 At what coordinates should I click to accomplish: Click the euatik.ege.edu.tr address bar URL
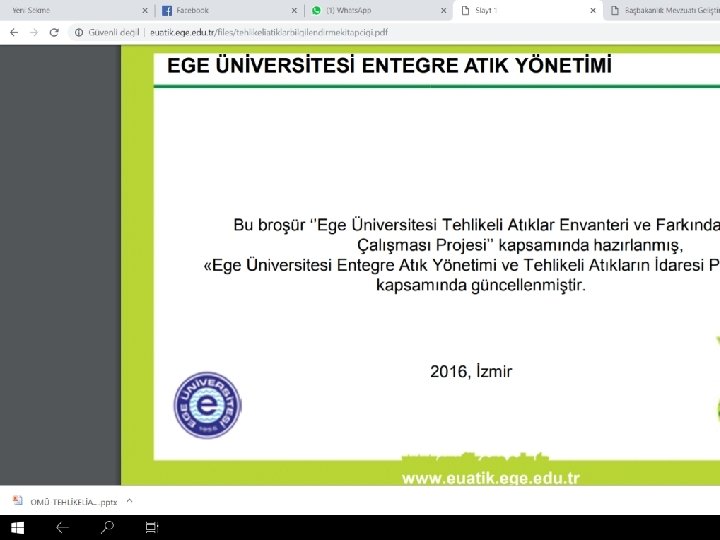click(269, 33)
